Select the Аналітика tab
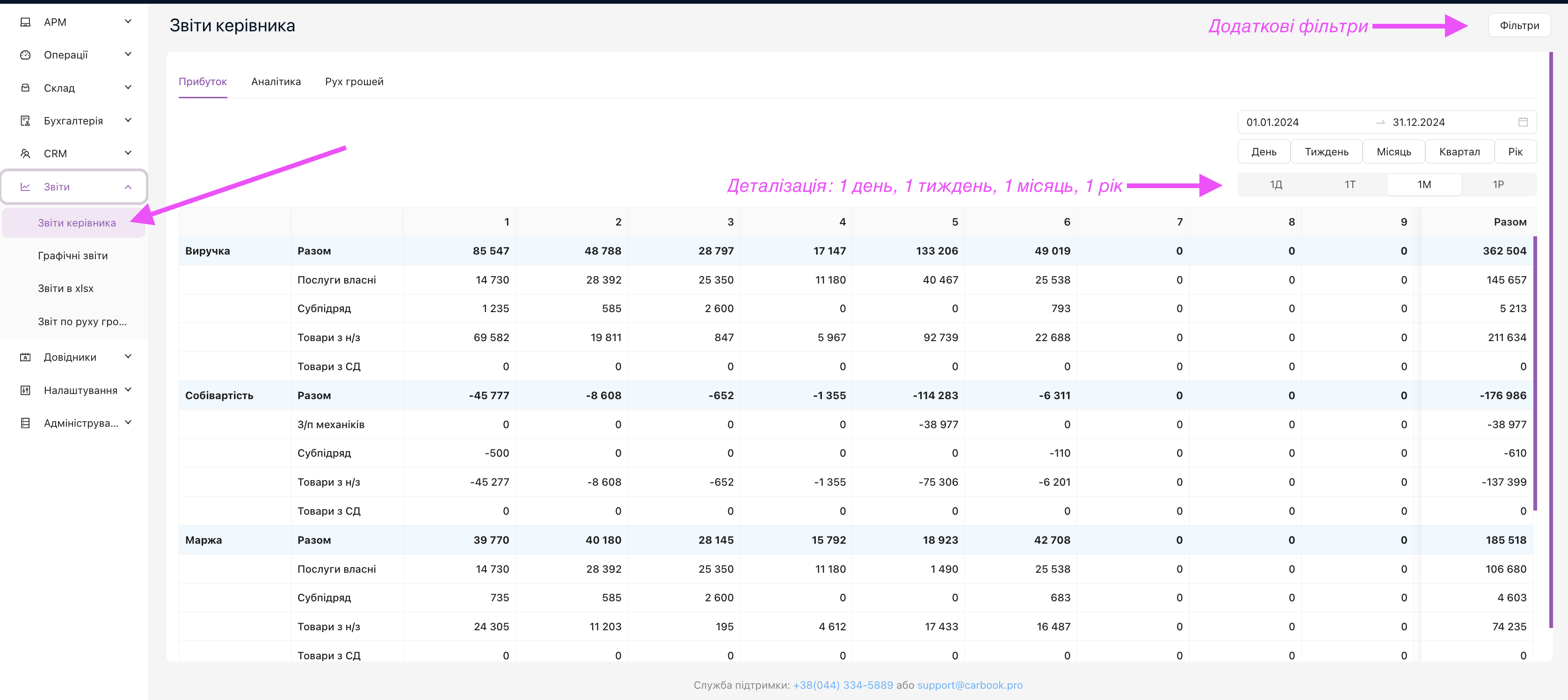1568x700 pixels. 275,81
